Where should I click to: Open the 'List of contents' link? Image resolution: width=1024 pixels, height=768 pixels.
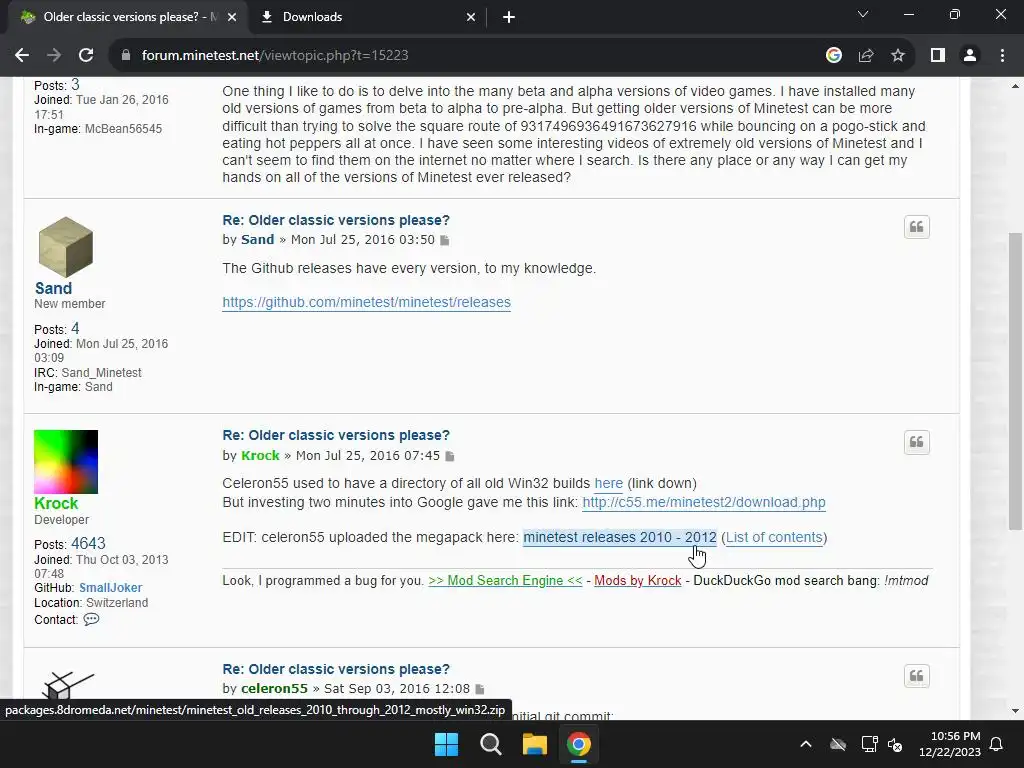click(x=774, y=537)
